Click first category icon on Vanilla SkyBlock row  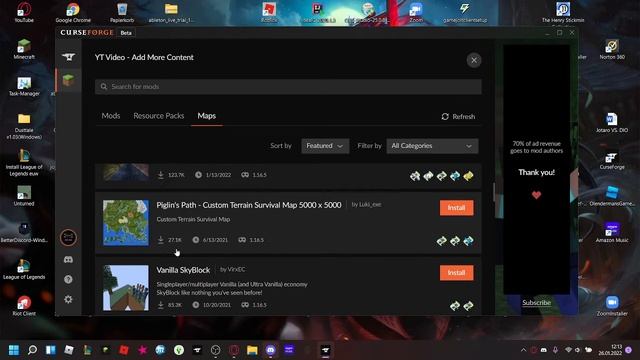coord(455,306)
